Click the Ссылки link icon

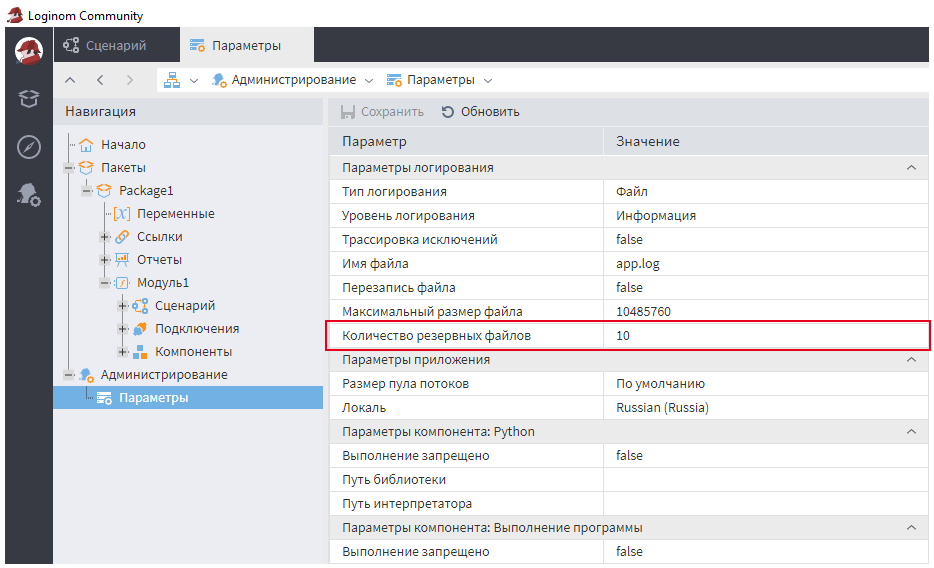122,237
